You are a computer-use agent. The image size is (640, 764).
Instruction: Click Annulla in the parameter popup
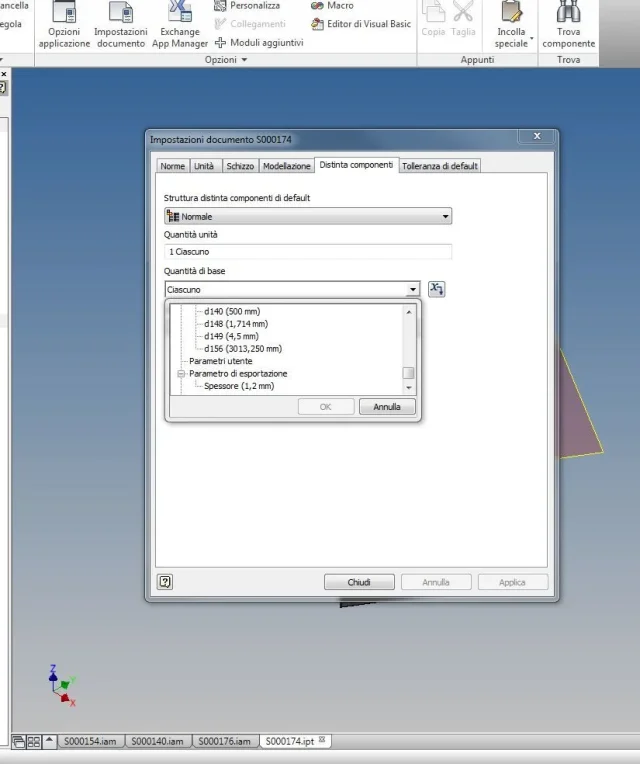pyautogui.click(x=387, y=406)
